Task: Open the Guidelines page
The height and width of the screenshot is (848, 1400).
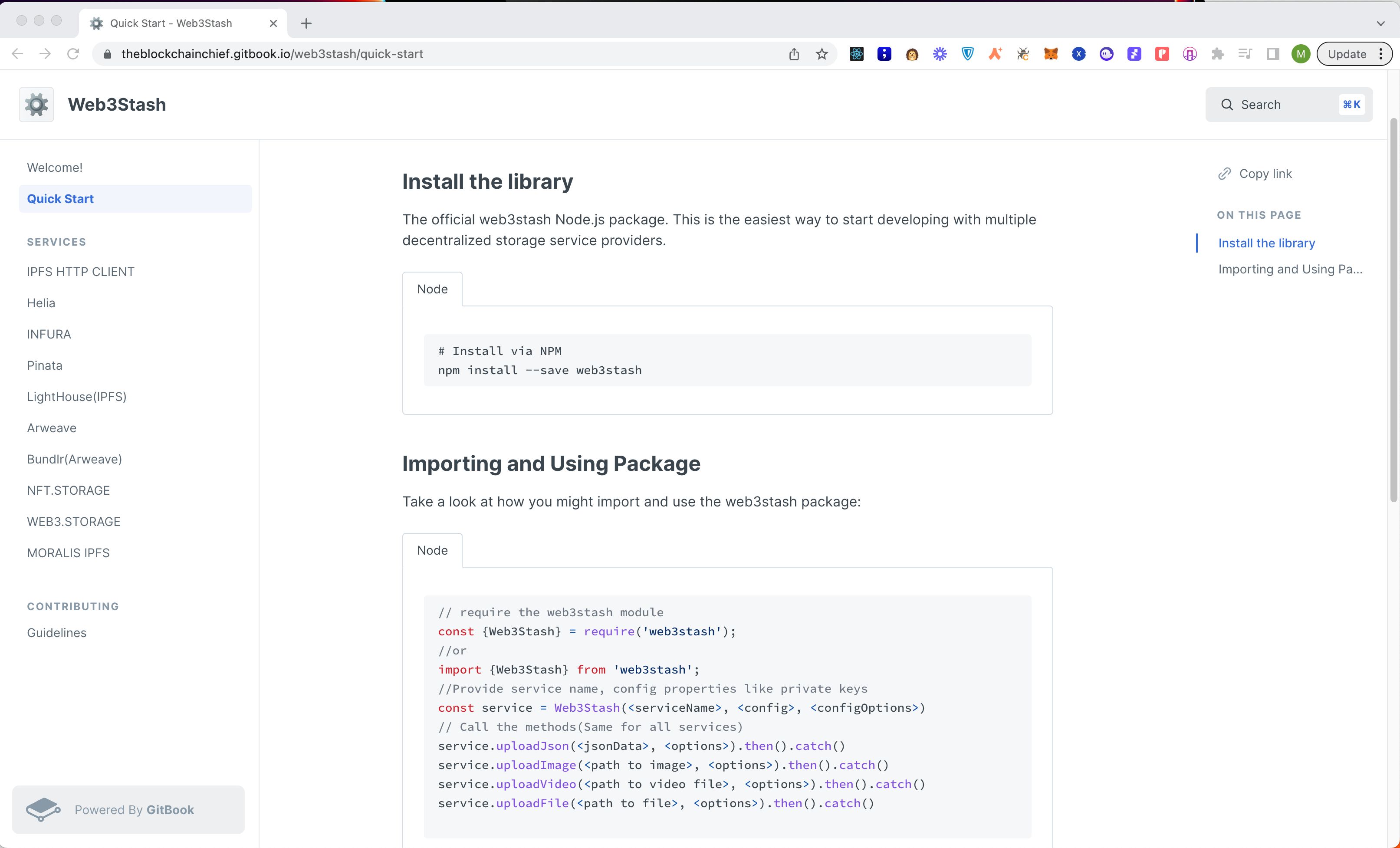Action: click(x=57, y=633)
